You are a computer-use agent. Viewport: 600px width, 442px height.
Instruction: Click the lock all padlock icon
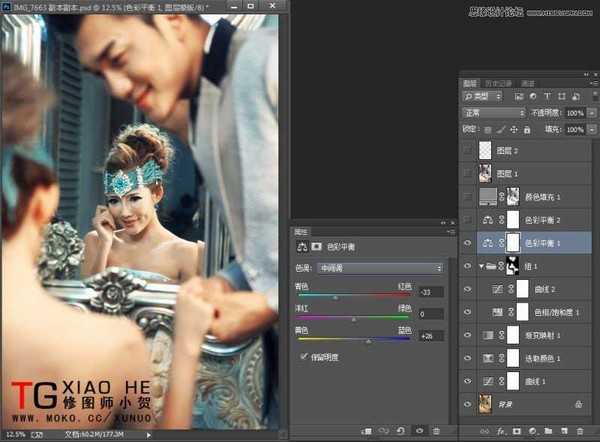click(524, 128)
